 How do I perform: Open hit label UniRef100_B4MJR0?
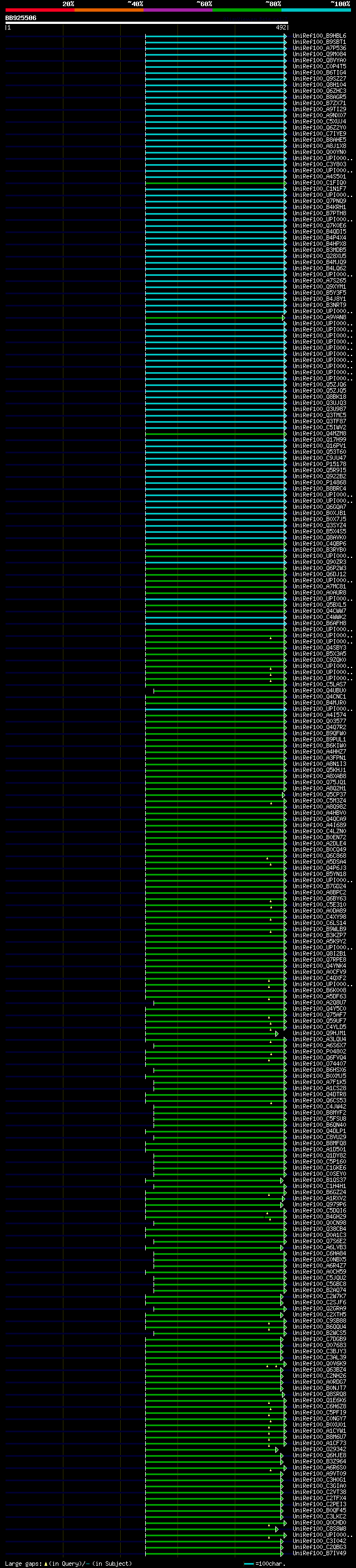(319, 703)
